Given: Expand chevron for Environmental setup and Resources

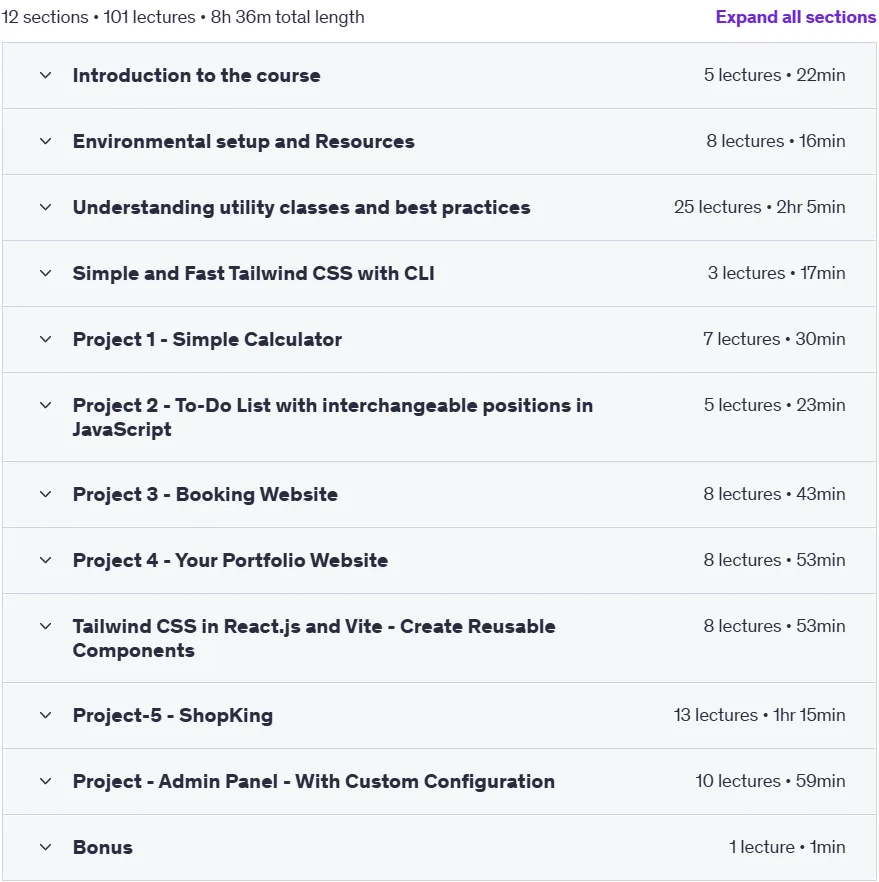Looking at the screenshot, I should pyautogui.click(x=46, y=141).
